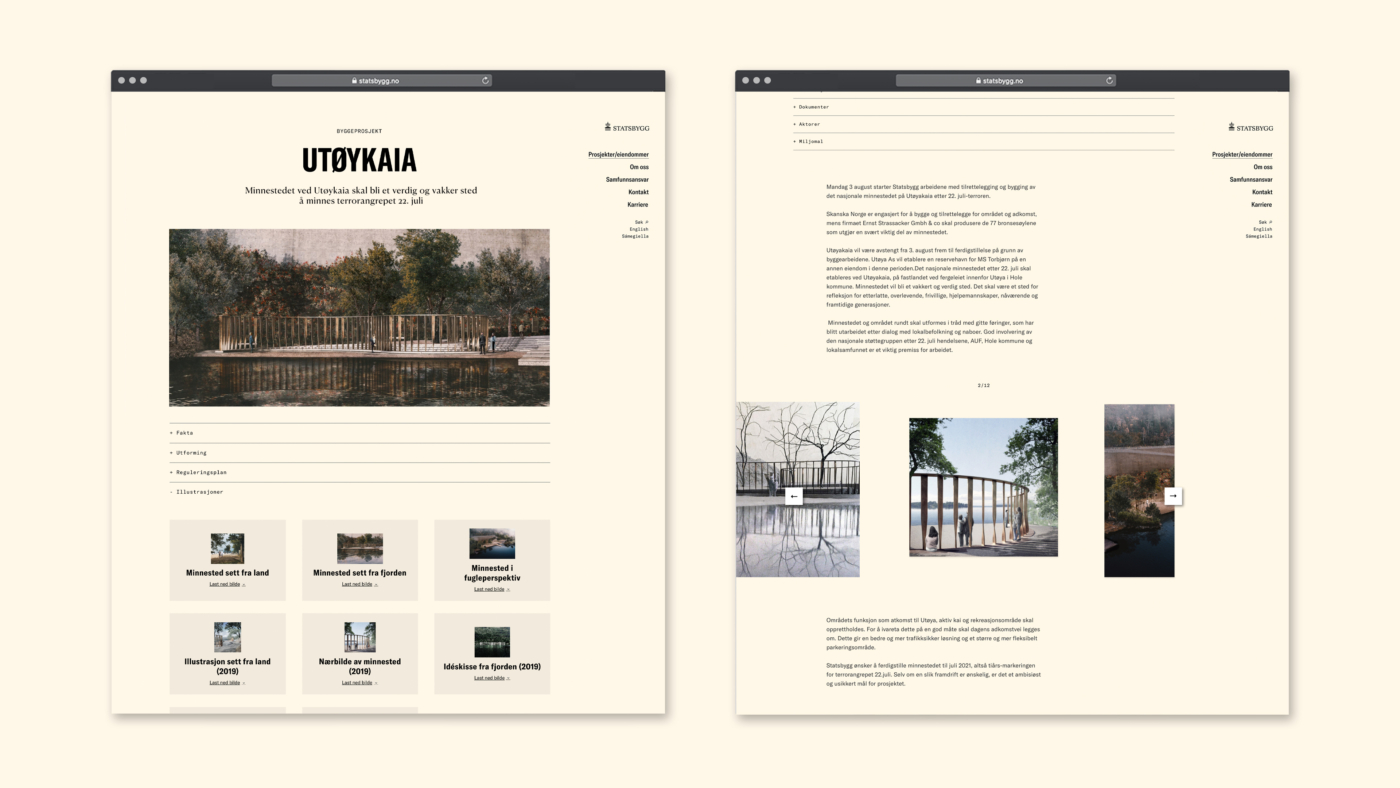The image size is (1400, 788).
Task: Click address bar in right browser window
Action: pyautogui.click(x=1005, y=81)
